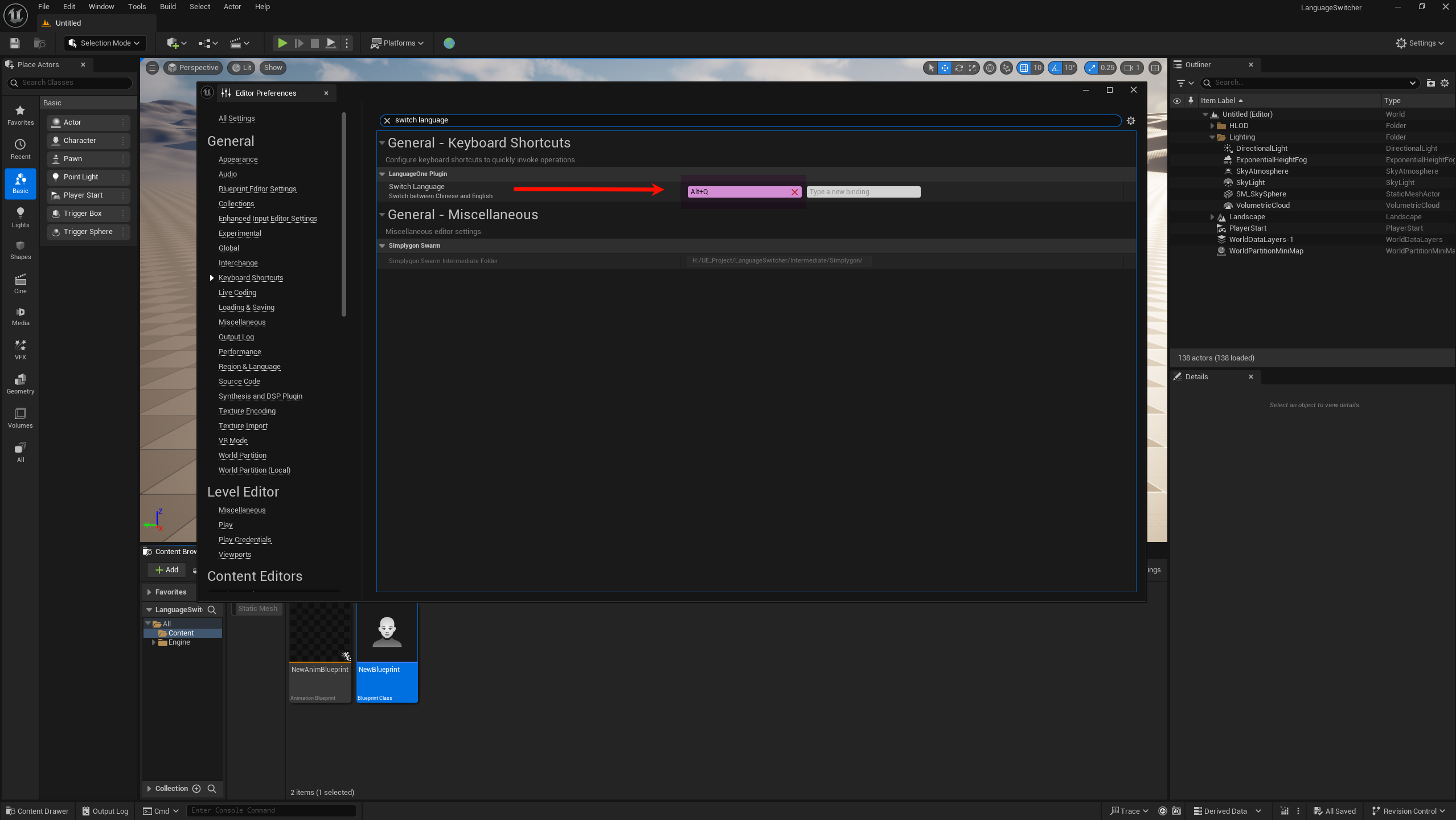This screenshot has height=820, width=1456.
Task: Click the globe icon in main toolbar
Action: click(449, 43)
